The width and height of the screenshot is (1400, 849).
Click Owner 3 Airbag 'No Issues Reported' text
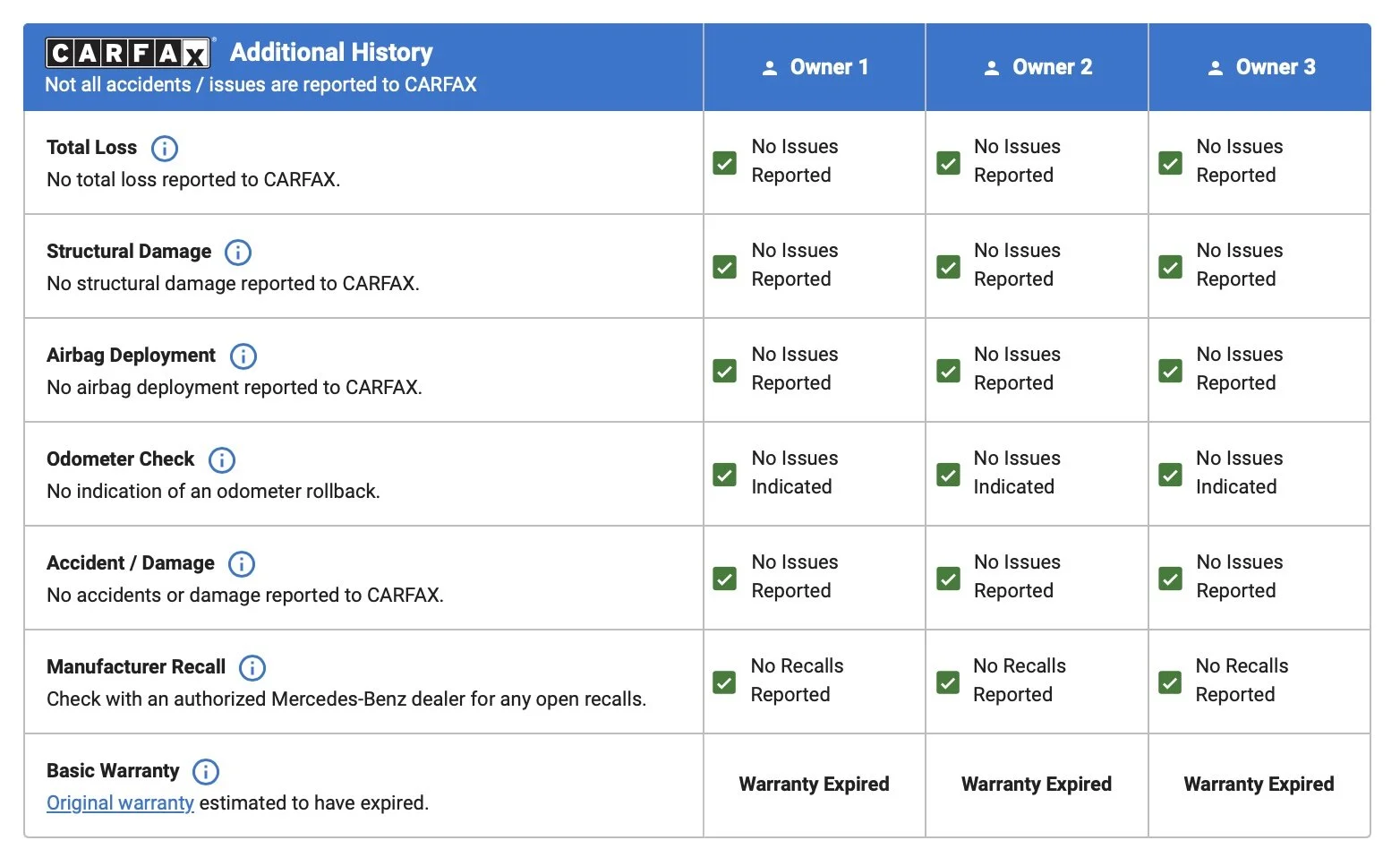tap(1240, 369)
